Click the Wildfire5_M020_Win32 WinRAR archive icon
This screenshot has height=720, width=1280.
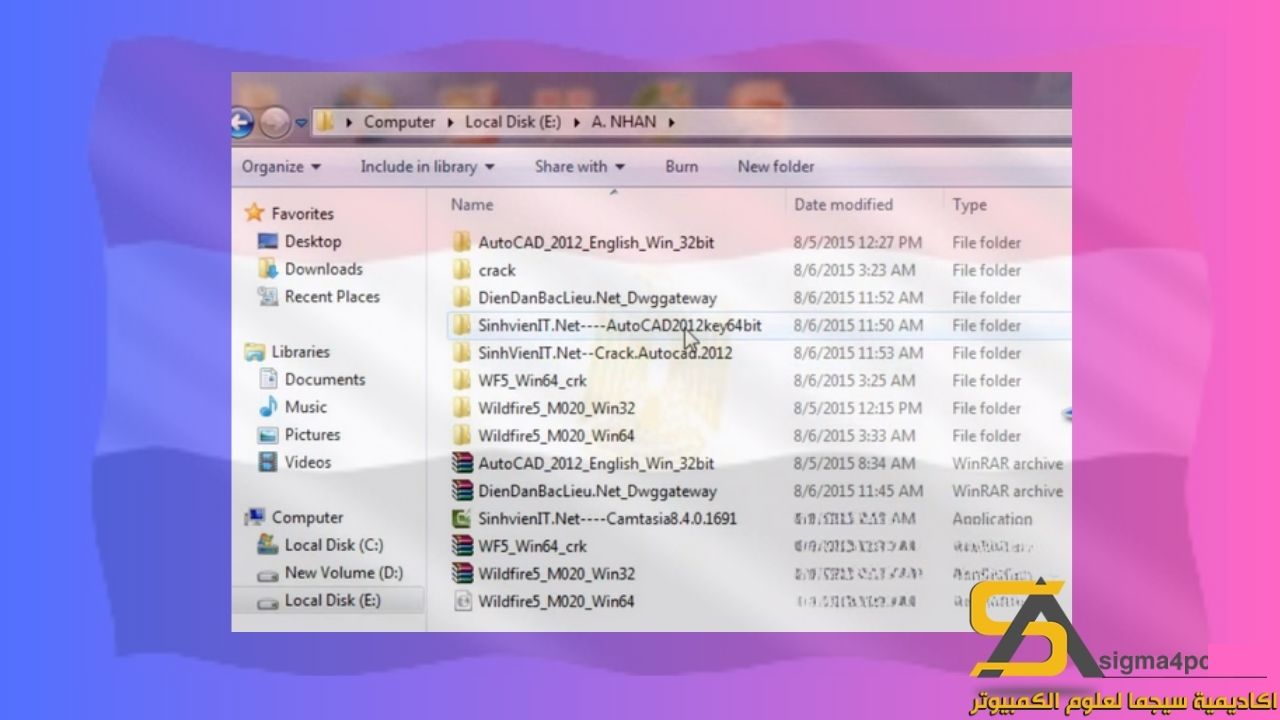461,574
